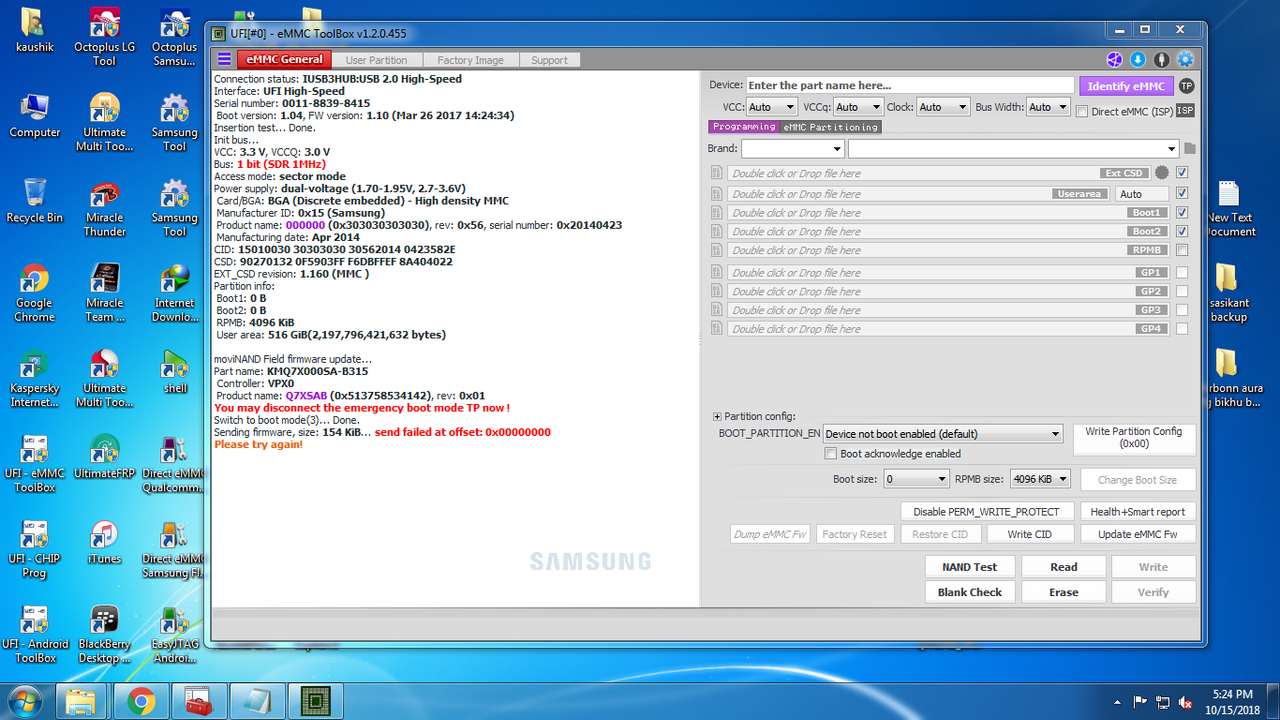Open Recycle Bin on desktop
1280x720 pixels.
click(x=34, y=201)
